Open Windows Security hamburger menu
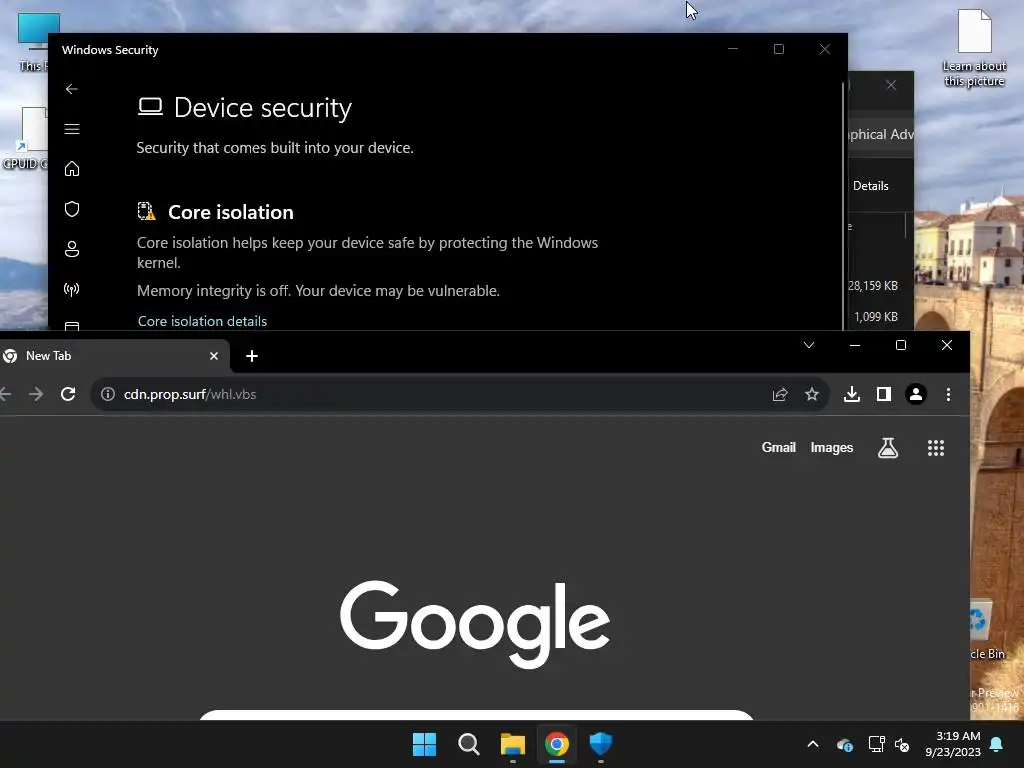The width and height of the screenshot is (1024, 768). (72, 129)
